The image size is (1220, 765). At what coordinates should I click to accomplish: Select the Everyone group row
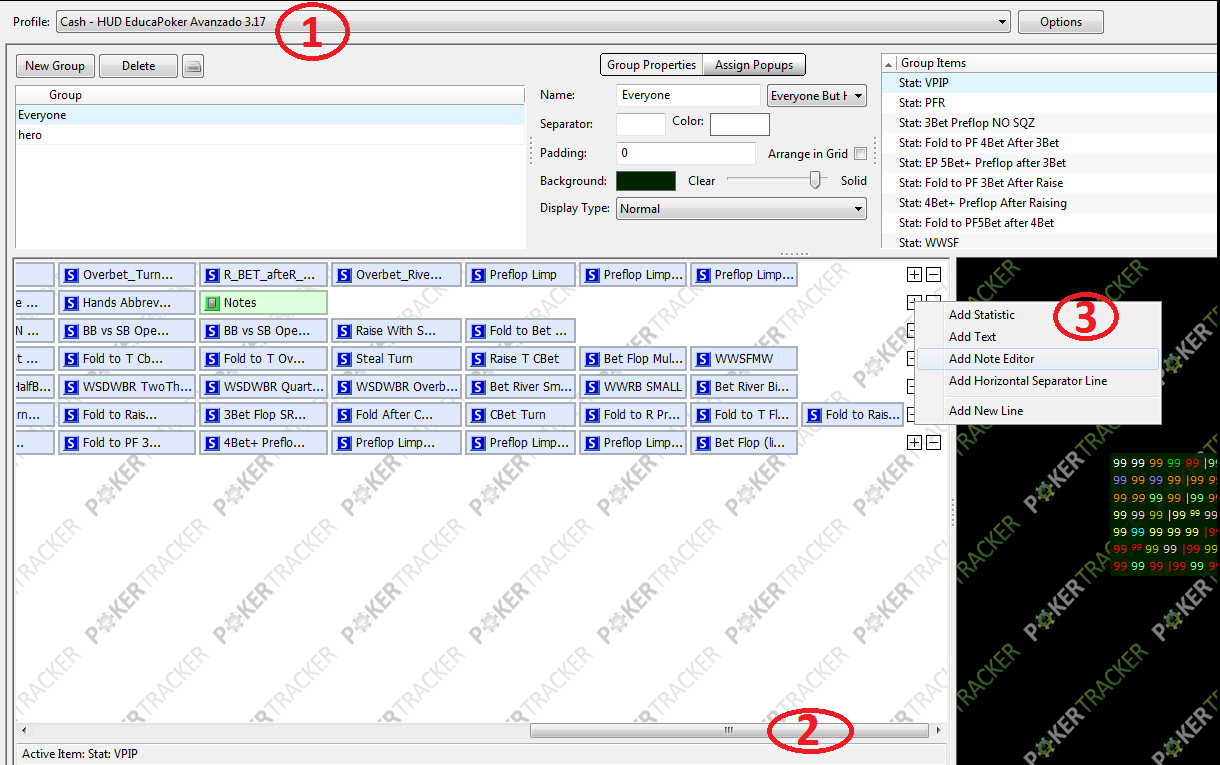pos(270,115)
